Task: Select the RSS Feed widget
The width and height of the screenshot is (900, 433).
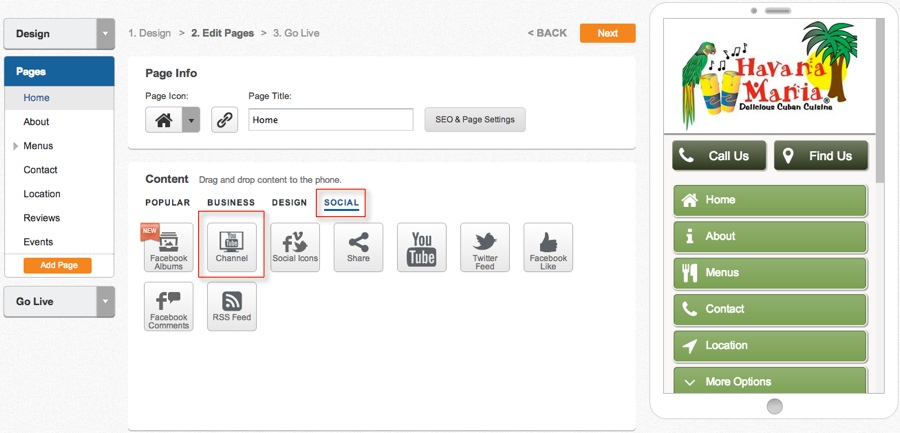Action: (x=232, y=306)
